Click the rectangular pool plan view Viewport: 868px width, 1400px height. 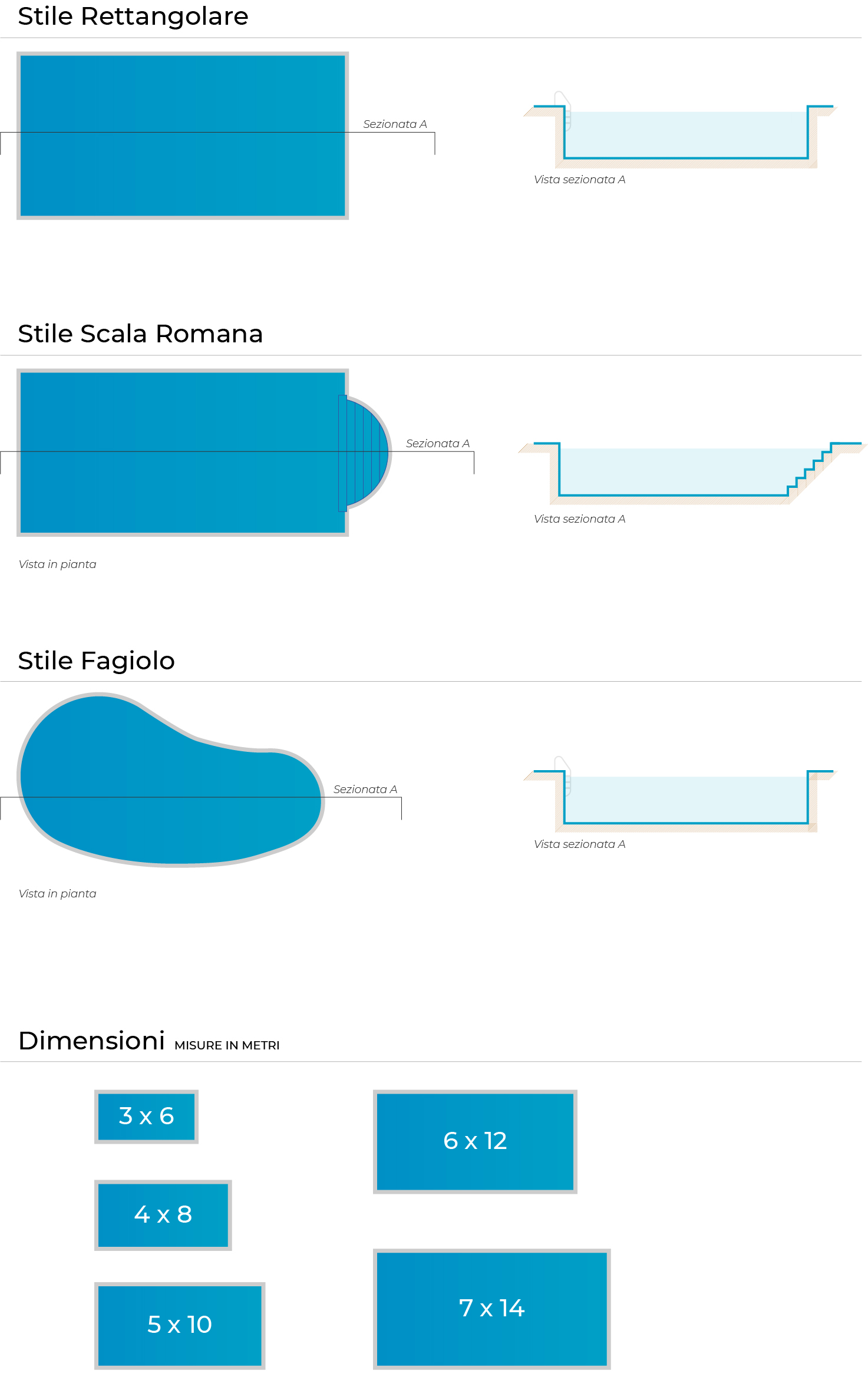pyautogui.click(x=183, y=136)
